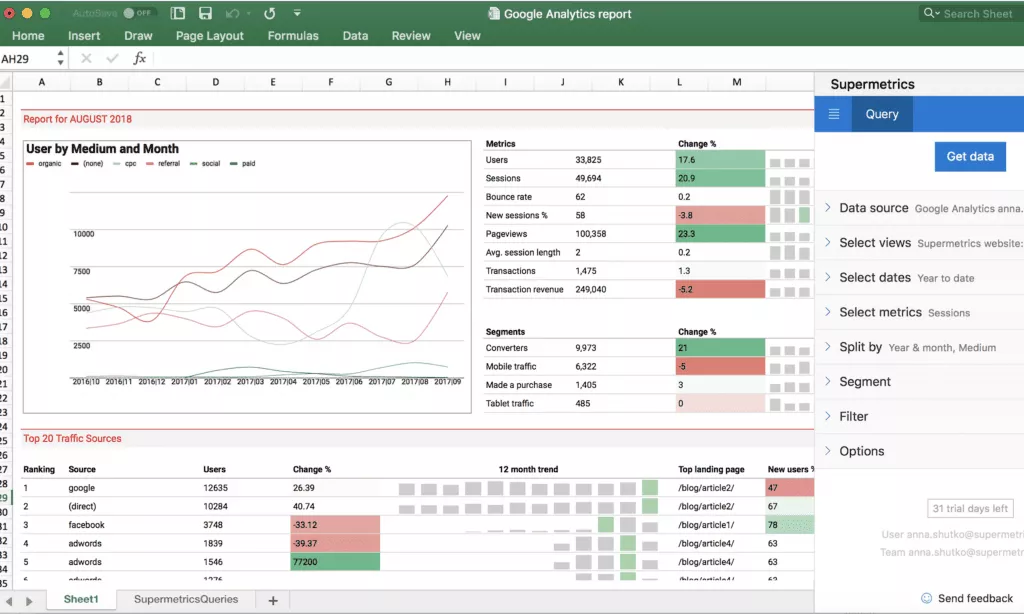Click the fx insert function icon
1024x614 pixels.
[x=140, y=59]
